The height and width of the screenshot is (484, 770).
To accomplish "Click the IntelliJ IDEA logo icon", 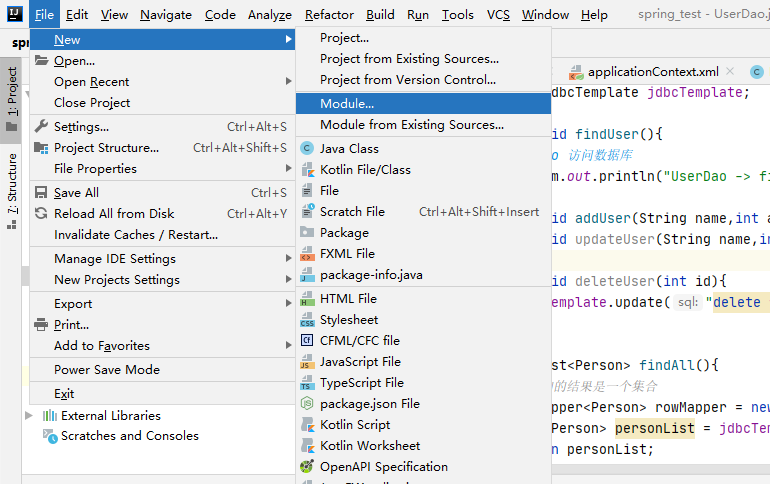I will click(15, 14).
